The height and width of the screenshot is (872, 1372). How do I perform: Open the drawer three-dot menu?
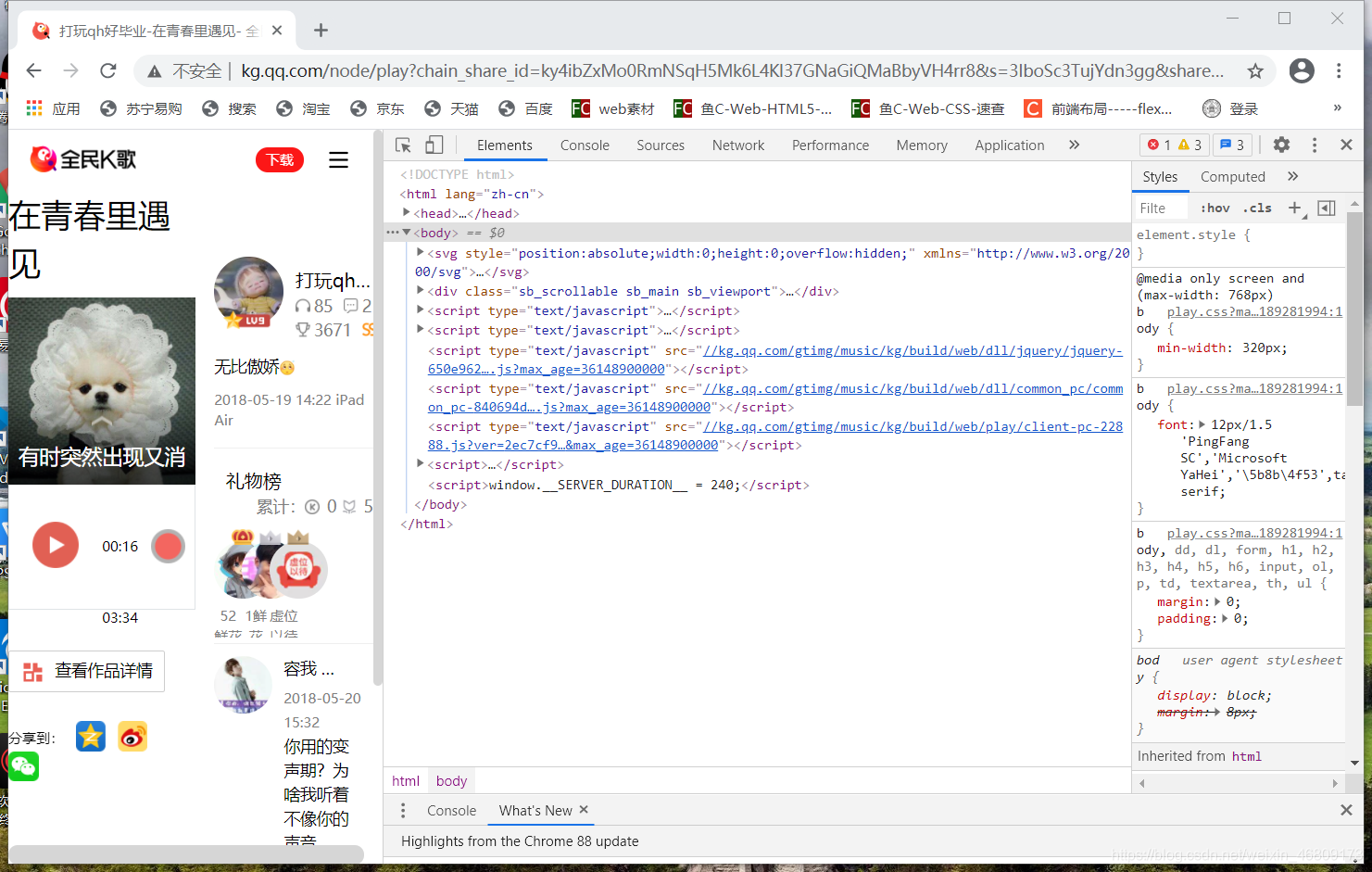click(x=402, y=810)
